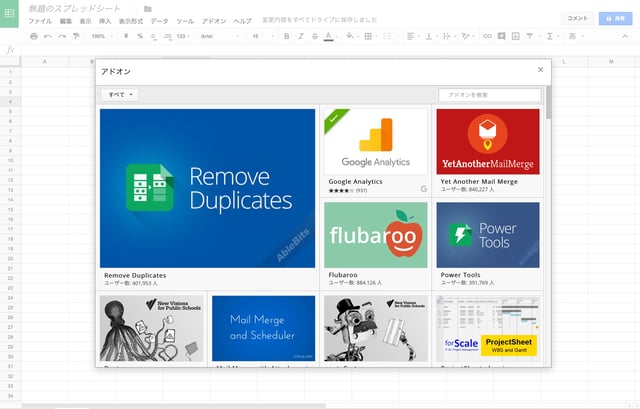Open the text color picker
This screenshot has width=640, height=409.
[x=329, y=36]
